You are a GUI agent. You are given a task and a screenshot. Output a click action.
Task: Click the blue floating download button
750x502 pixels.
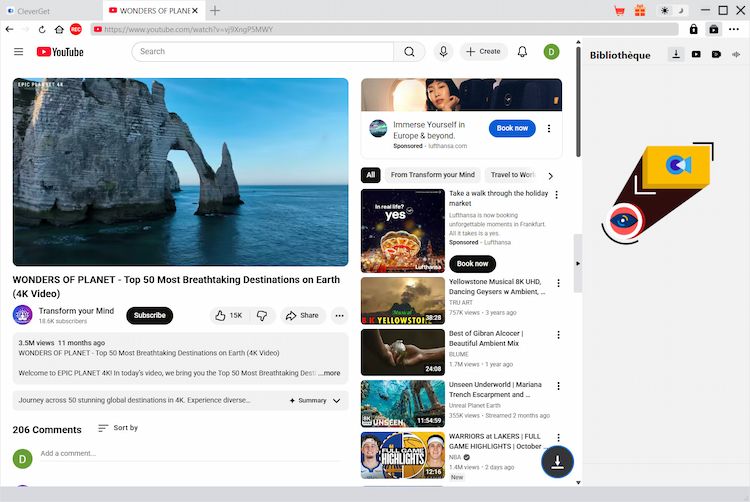(x=558, y=461)
